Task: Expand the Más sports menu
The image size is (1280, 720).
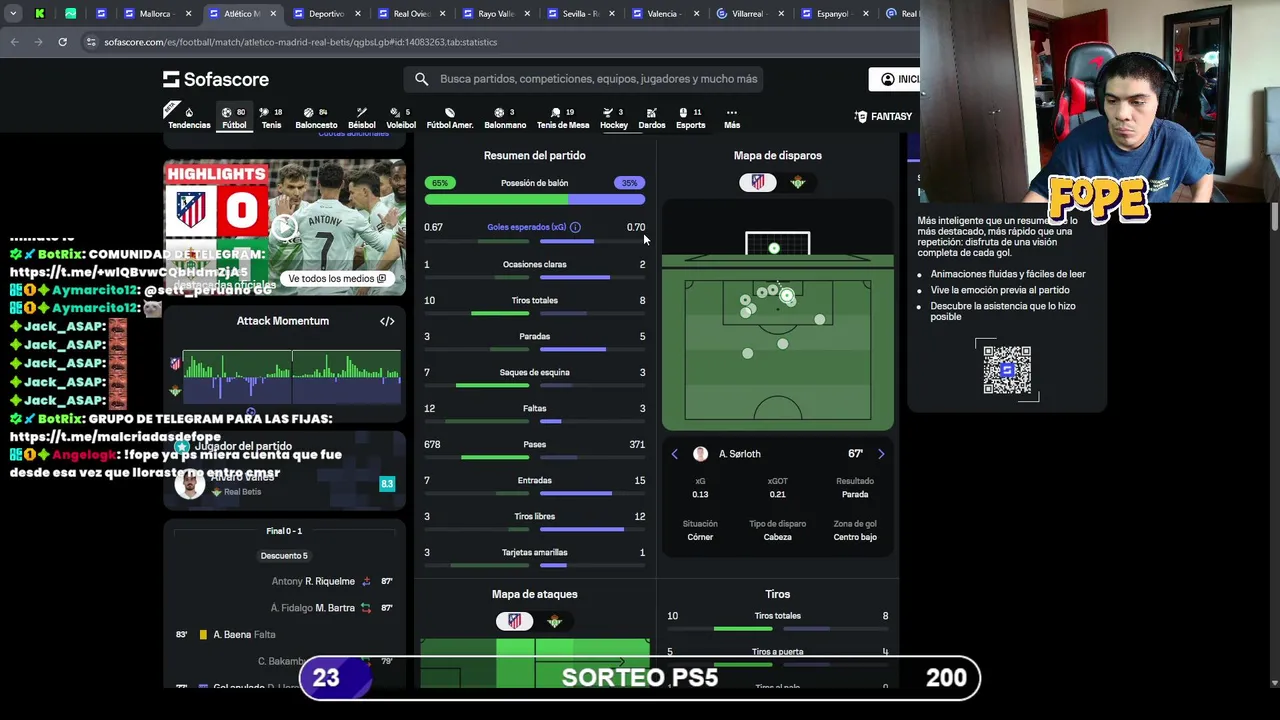Action: tap(732, 118)
